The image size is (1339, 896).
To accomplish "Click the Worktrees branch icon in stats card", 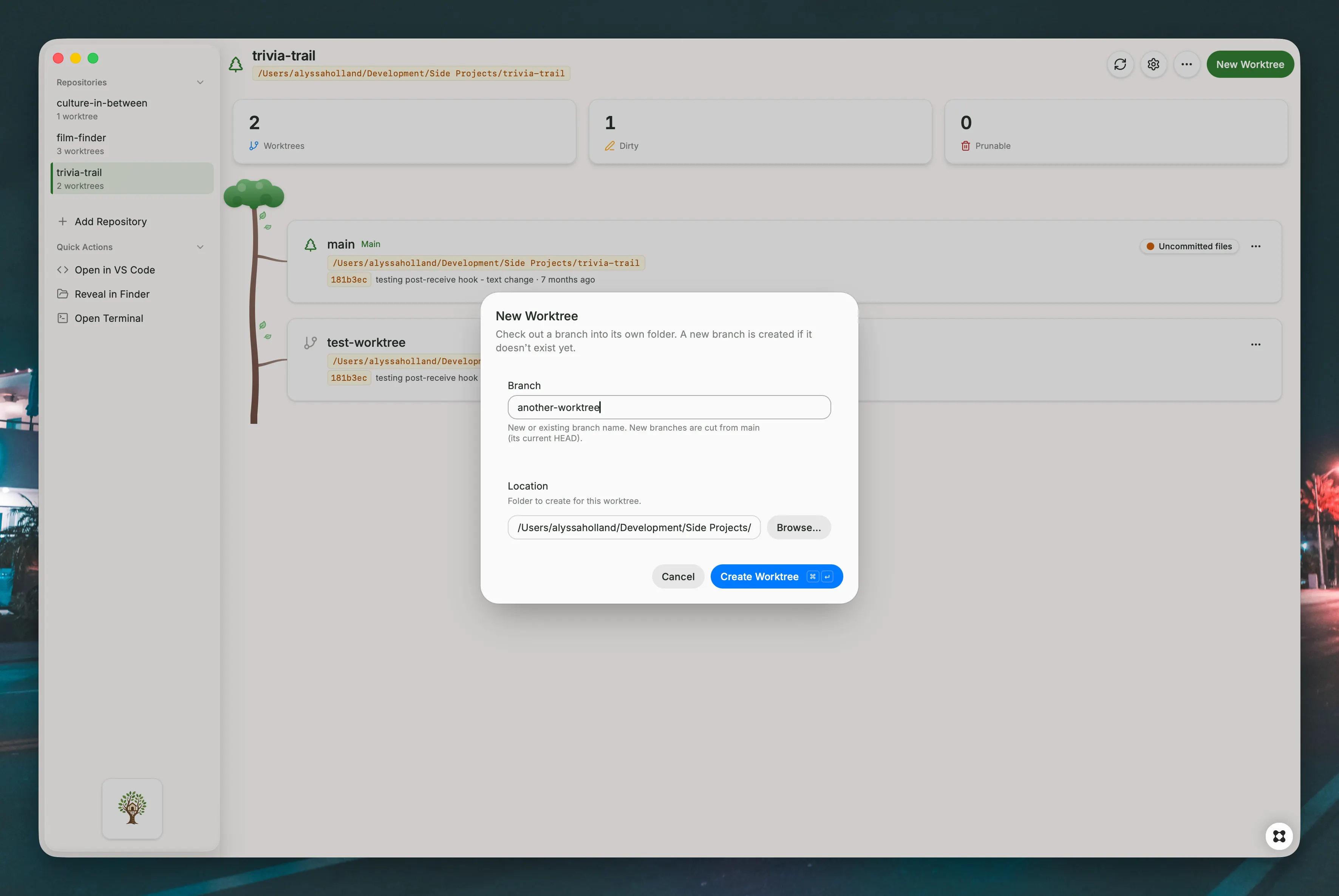I will pos(254,146).
